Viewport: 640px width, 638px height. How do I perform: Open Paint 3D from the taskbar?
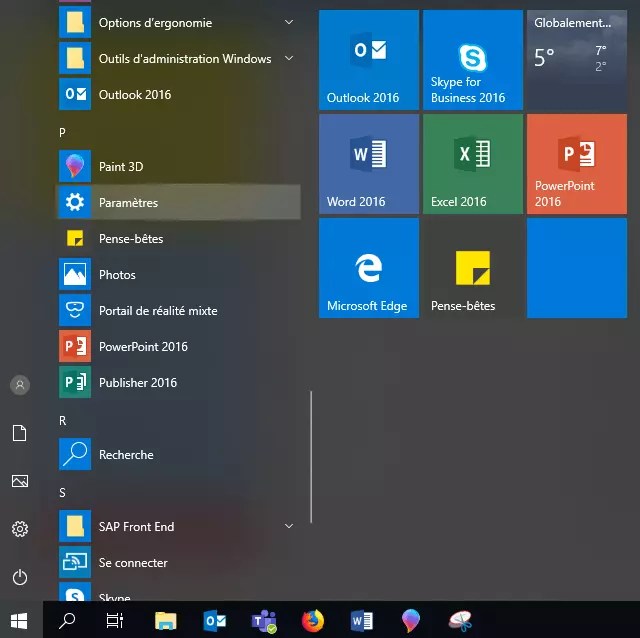coord(411,621)
